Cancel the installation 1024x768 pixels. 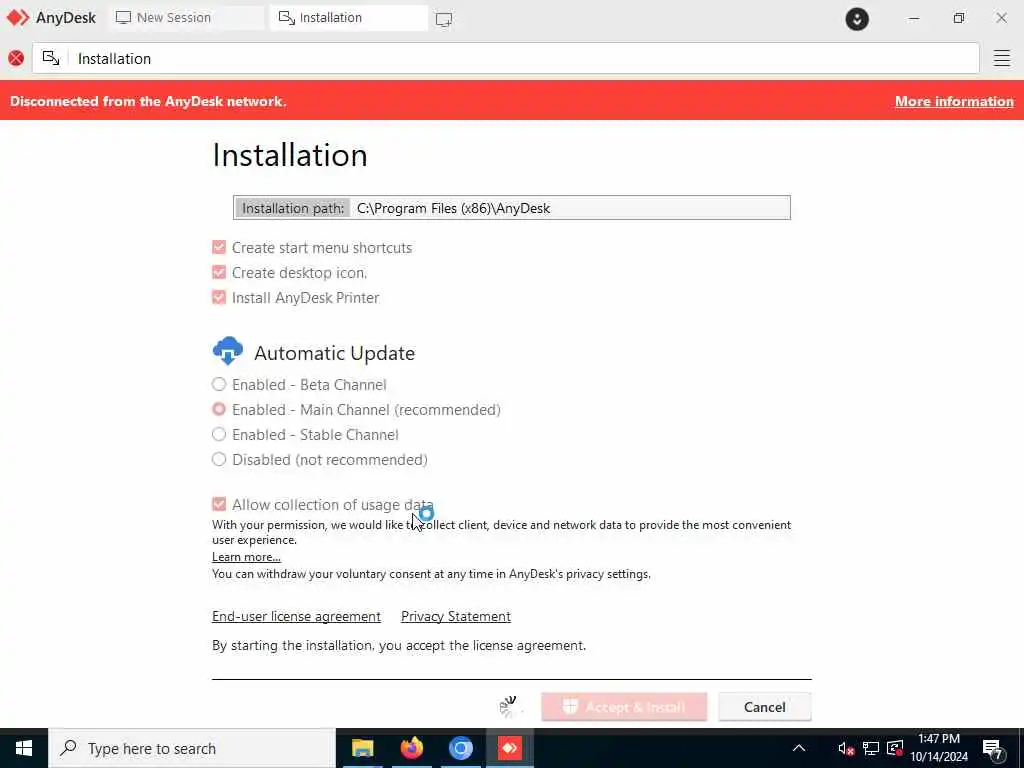[x=764, y=707]
